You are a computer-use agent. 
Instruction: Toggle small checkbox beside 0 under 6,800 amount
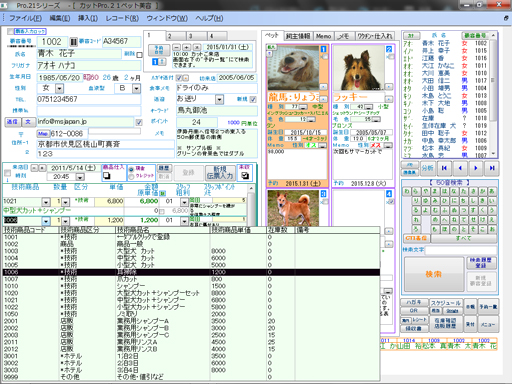click(162, 211)
